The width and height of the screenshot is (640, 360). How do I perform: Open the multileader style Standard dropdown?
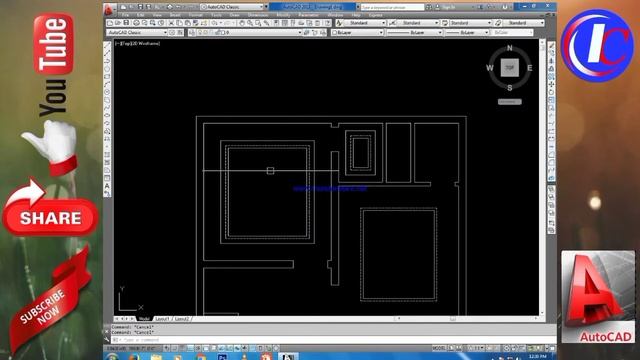524,23
